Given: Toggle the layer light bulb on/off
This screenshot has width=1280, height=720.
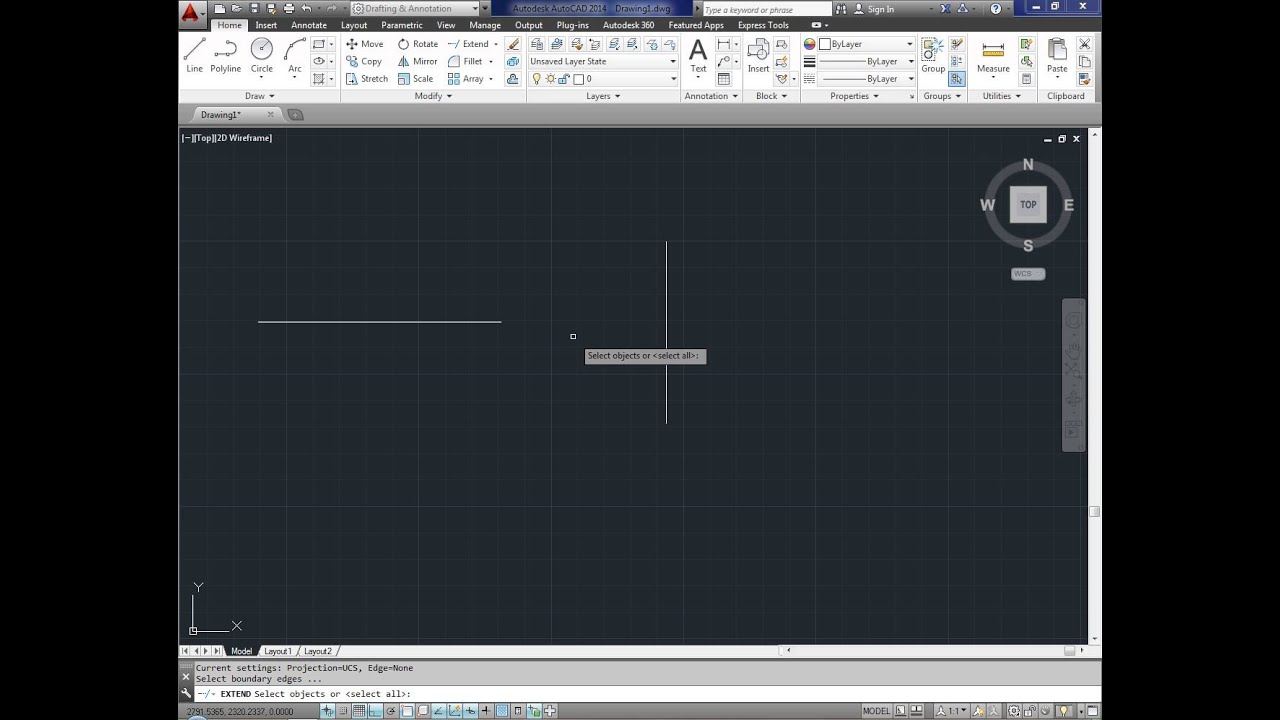Looking at the screenshot, I should tap(536, 78).
